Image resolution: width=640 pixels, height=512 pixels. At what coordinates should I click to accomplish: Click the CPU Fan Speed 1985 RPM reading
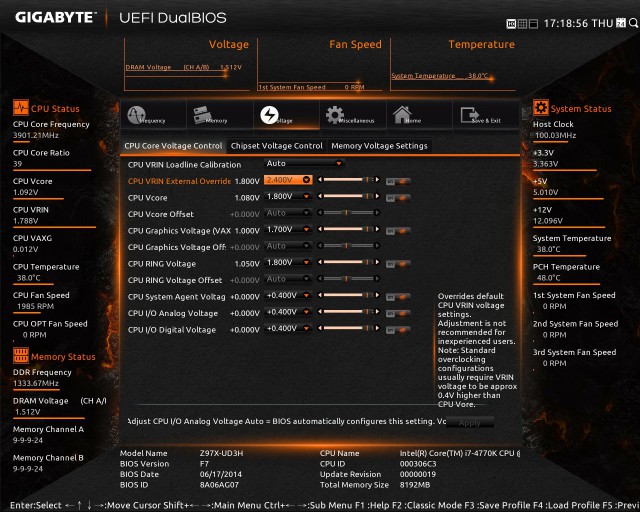(36, 306)
